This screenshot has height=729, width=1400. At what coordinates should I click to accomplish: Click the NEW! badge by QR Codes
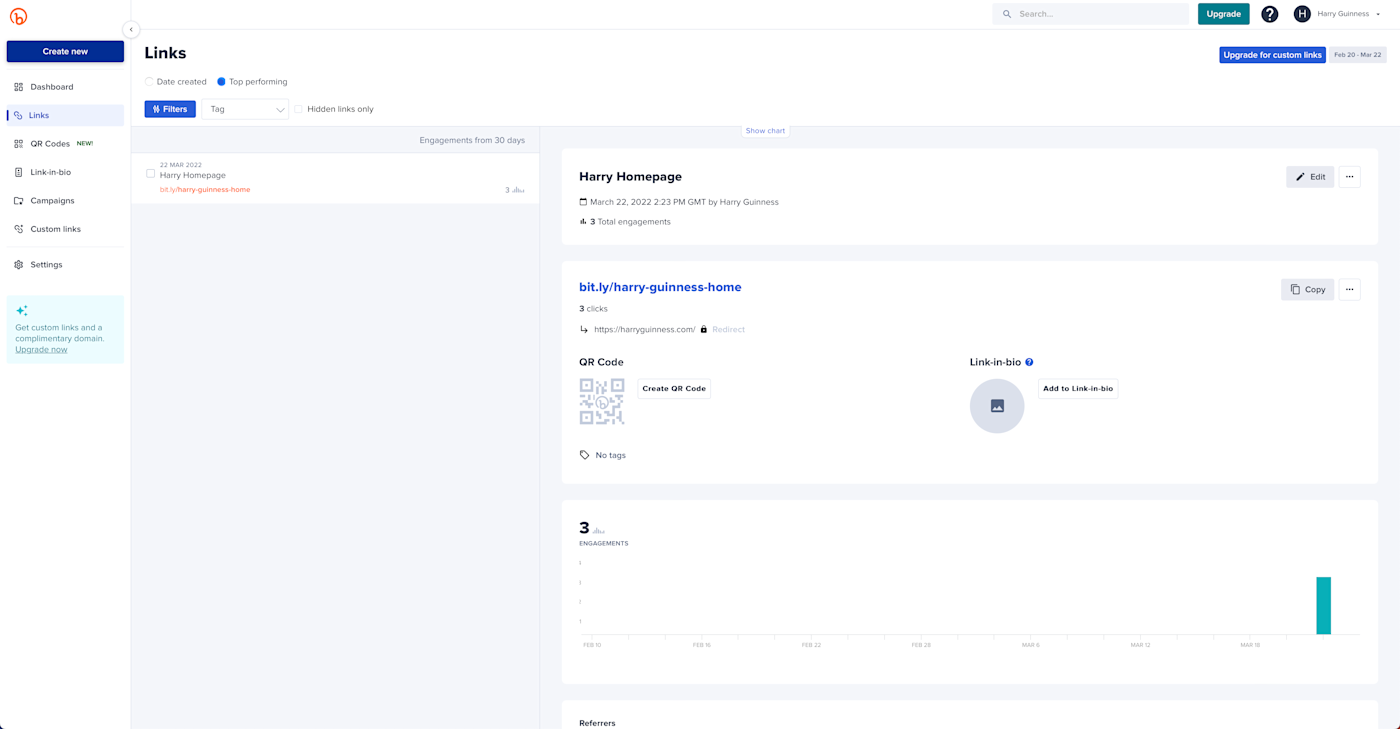[x=85, y=144]
